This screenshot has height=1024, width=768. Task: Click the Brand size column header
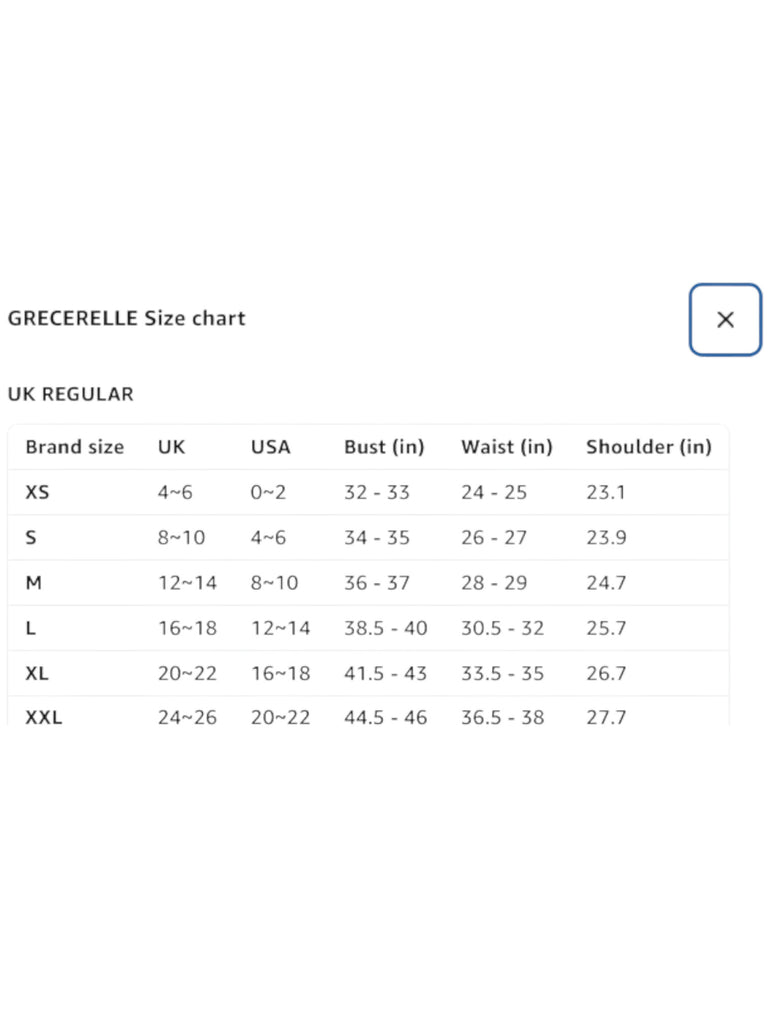click(75, 447)
